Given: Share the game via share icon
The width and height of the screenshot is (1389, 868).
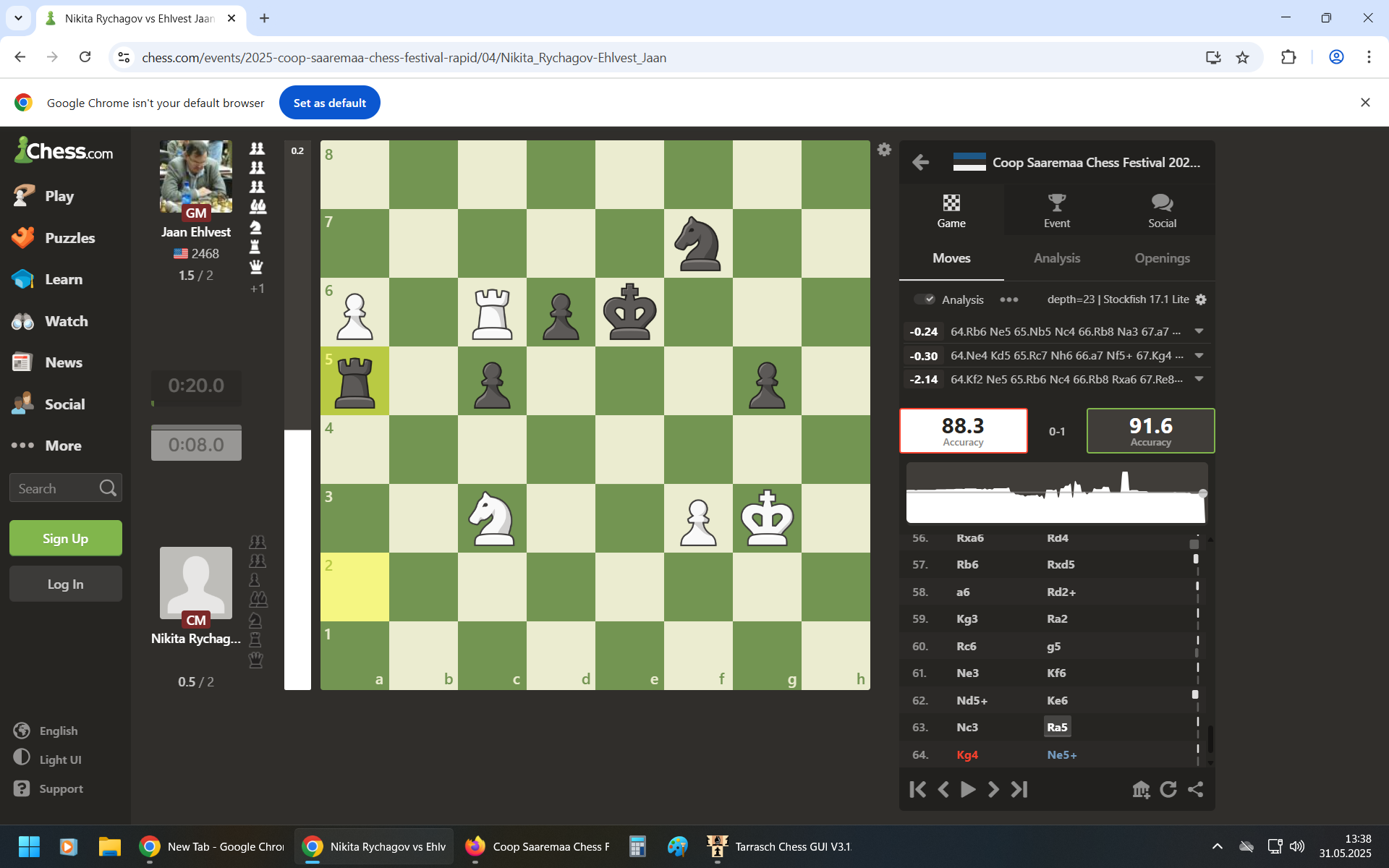Looking at the screenshot, I should pos(1195,789).
